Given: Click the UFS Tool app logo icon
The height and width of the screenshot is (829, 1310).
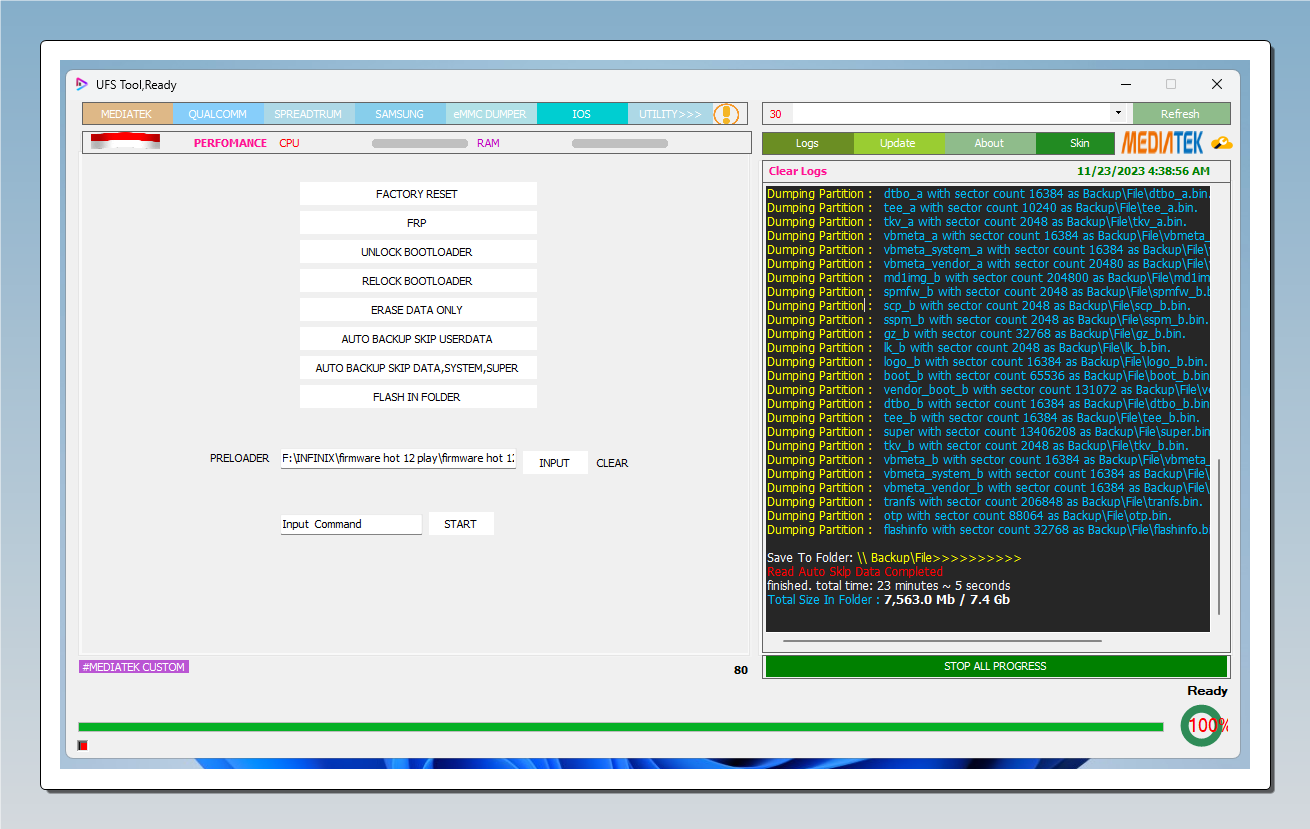Looking at the screenshot, I should pos(82,84).
